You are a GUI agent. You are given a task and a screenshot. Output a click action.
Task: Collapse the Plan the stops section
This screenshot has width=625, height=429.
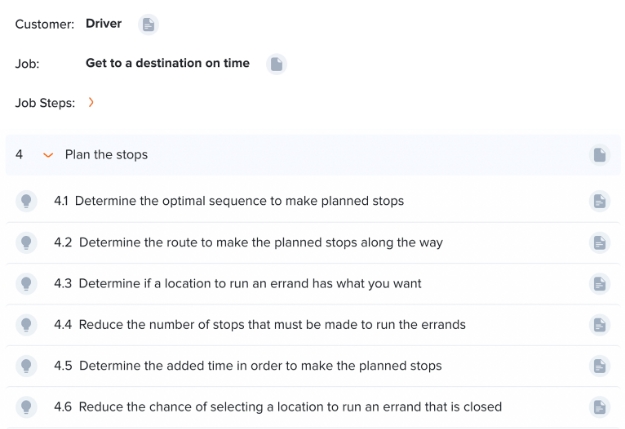tap(48, 155)
